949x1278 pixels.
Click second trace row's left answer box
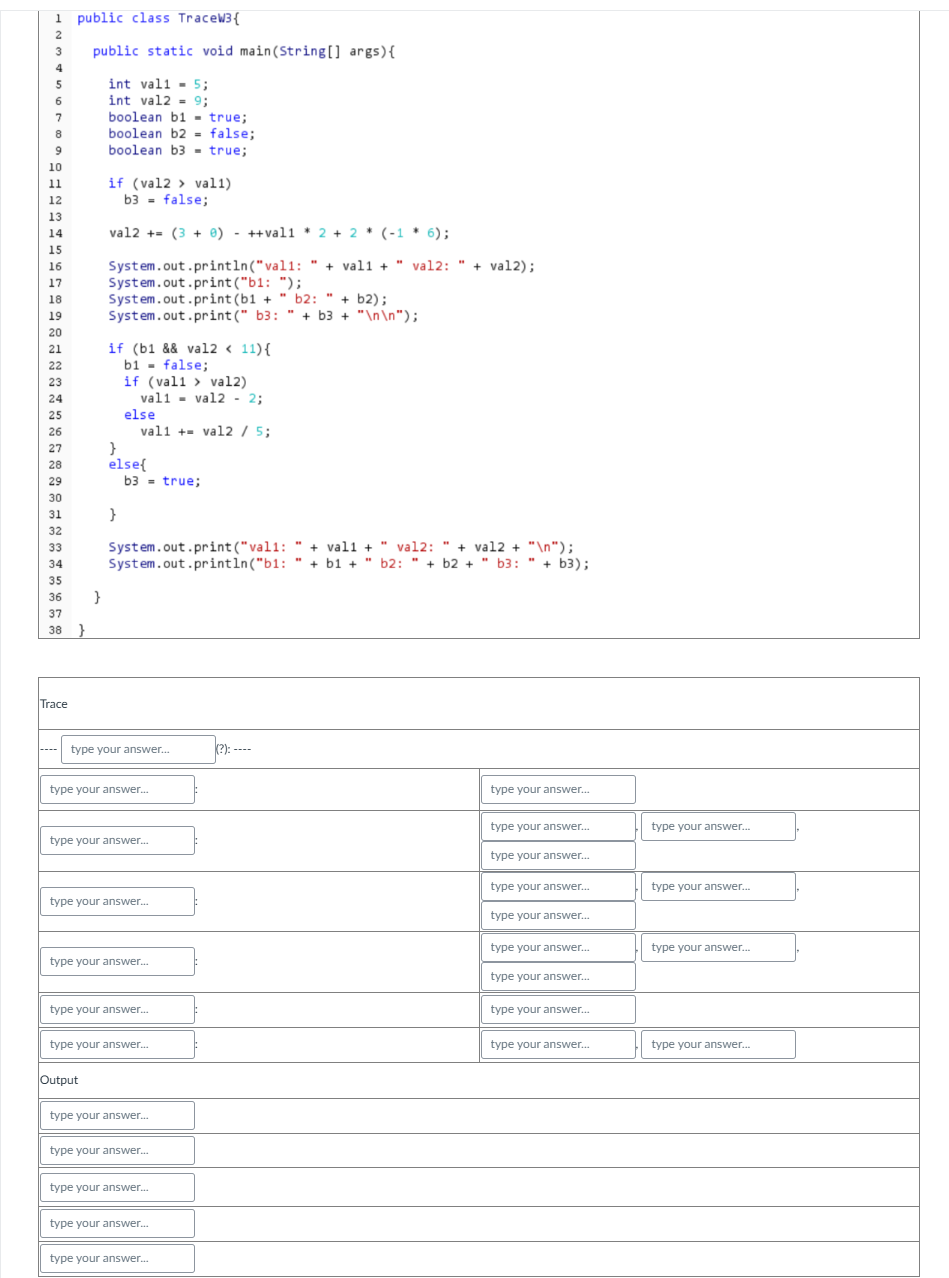[118, 840]
